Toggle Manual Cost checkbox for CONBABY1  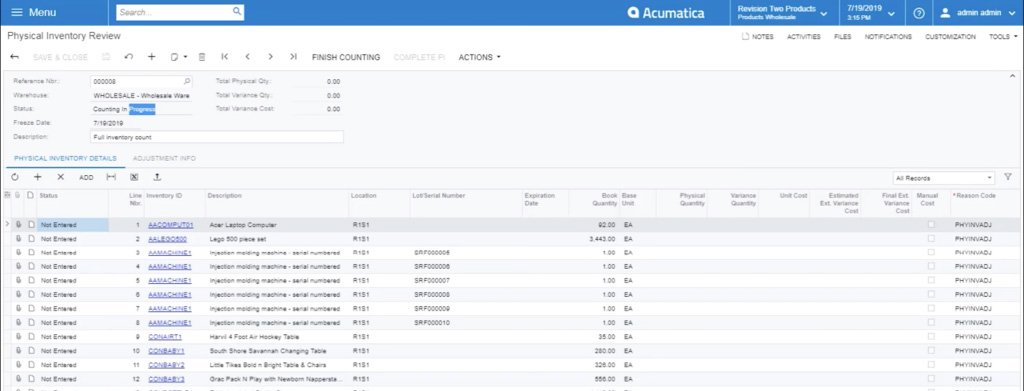(931, 351)
